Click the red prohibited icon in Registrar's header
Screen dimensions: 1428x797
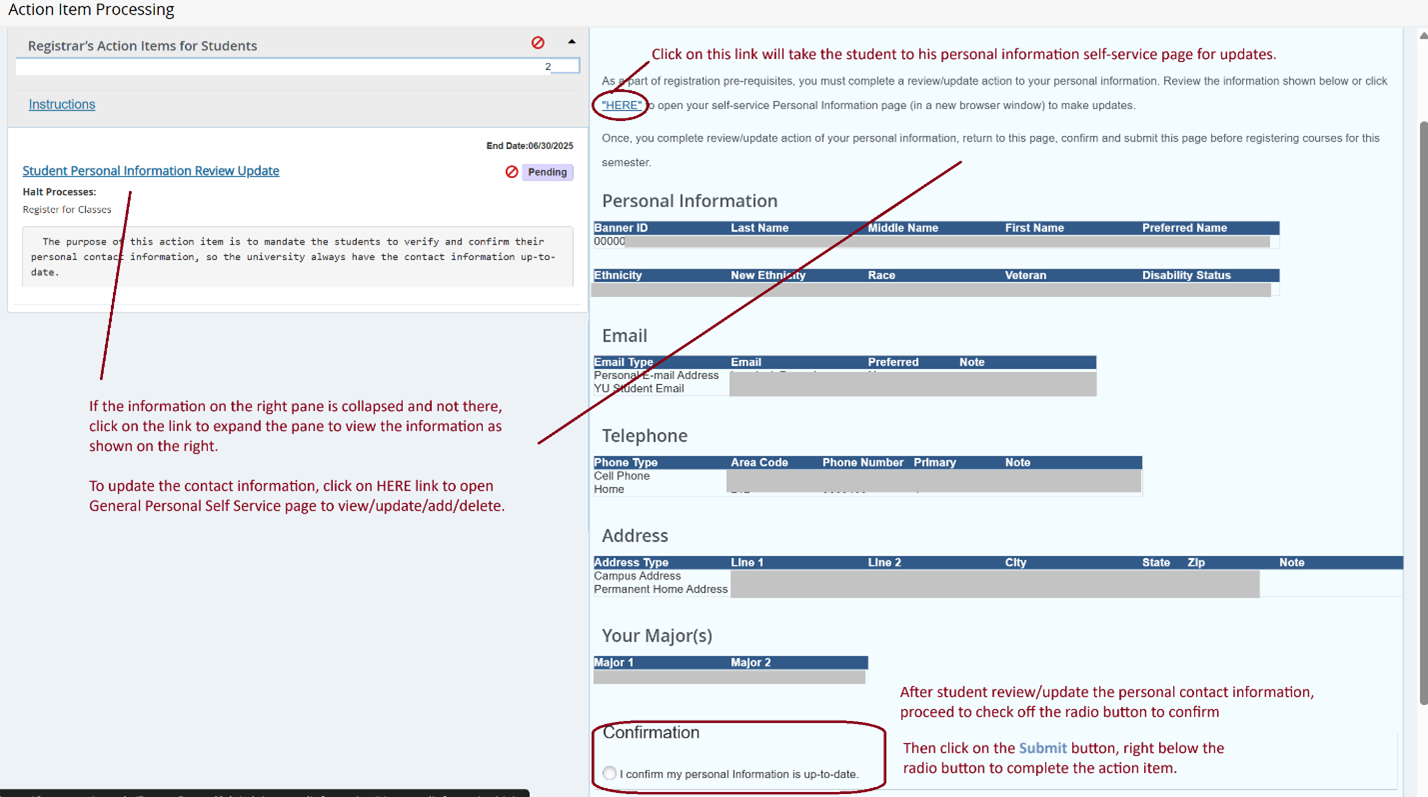pos(538,43)
